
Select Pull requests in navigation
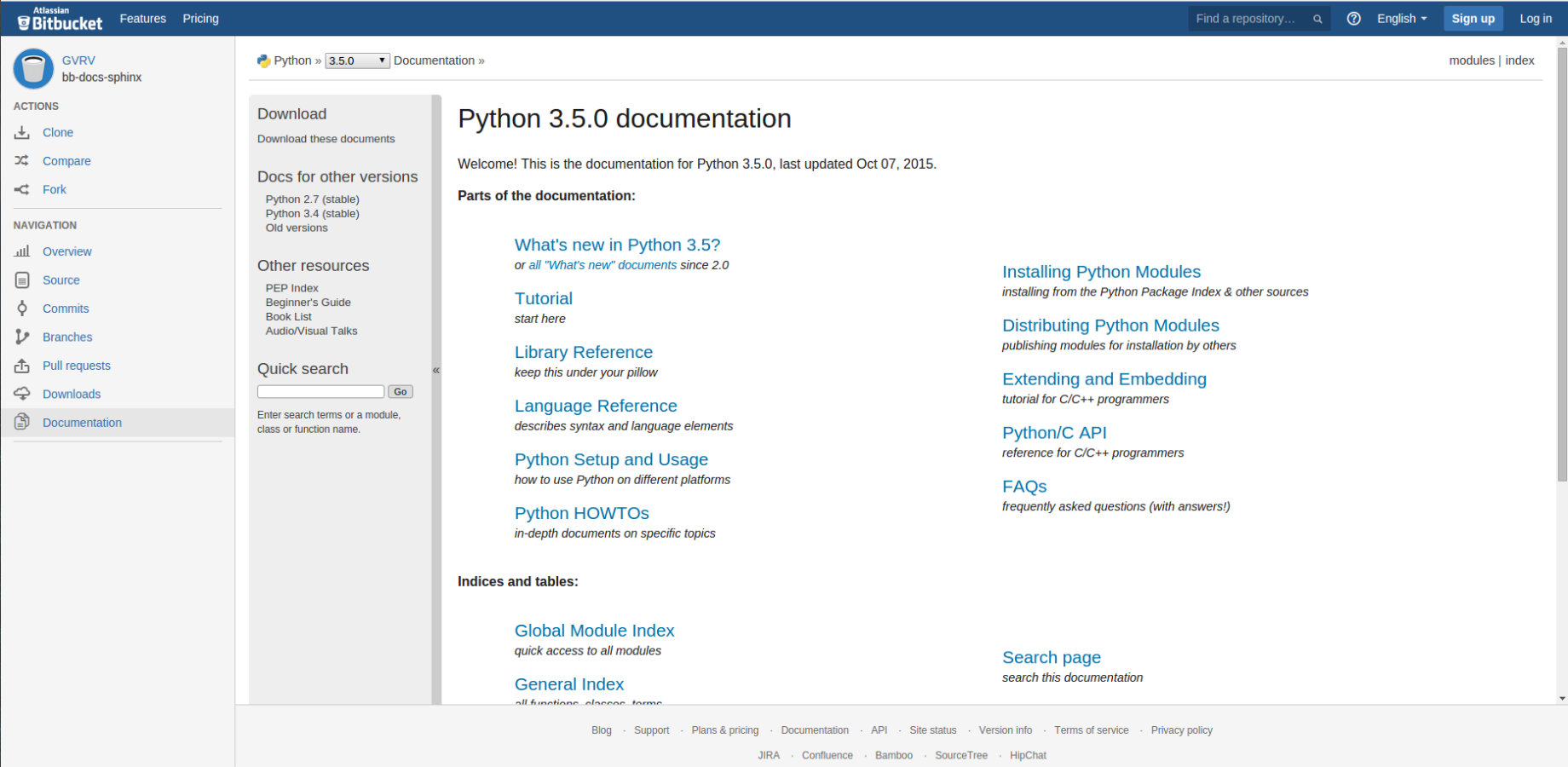(x=77, y=366)
